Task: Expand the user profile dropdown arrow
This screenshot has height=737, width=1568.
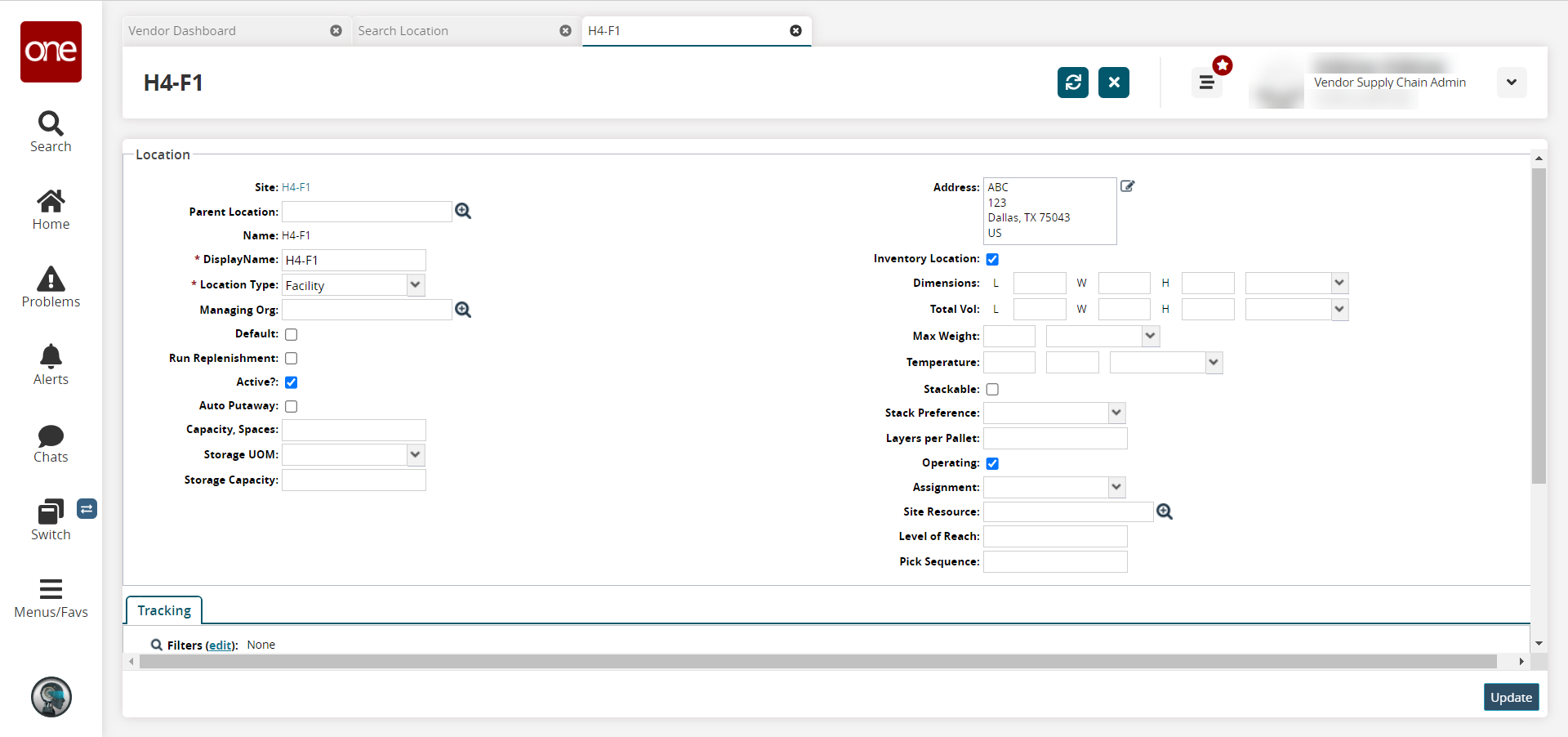Action: tap(1512, 83)
